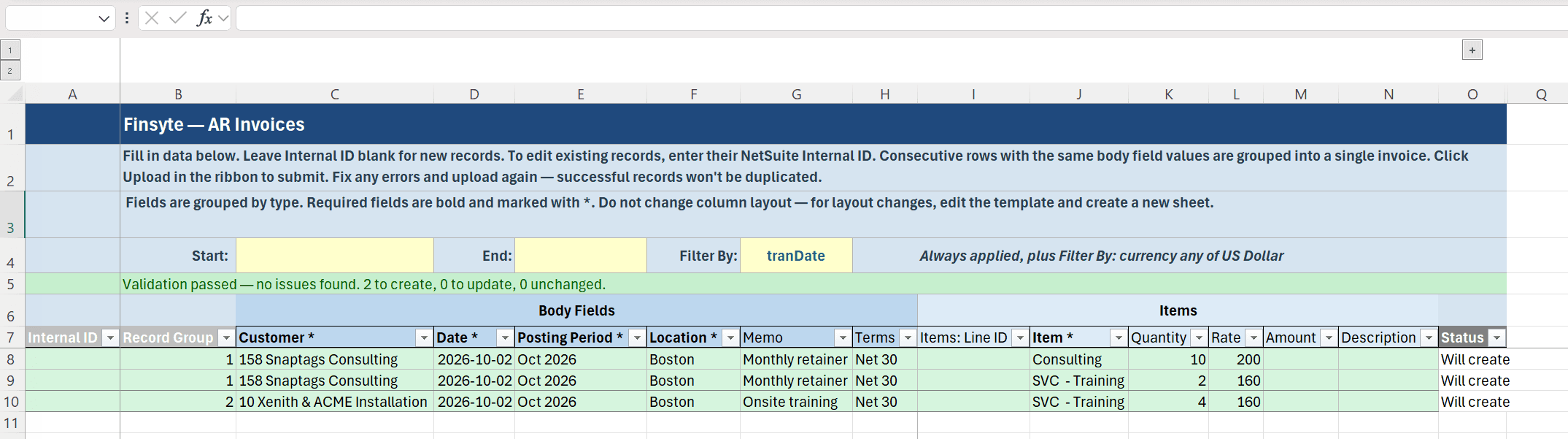The image size is (1568, 439).
Task: Open the Internal ID filter dropdown
Action: pyautogui.click(x=110, y=337)
